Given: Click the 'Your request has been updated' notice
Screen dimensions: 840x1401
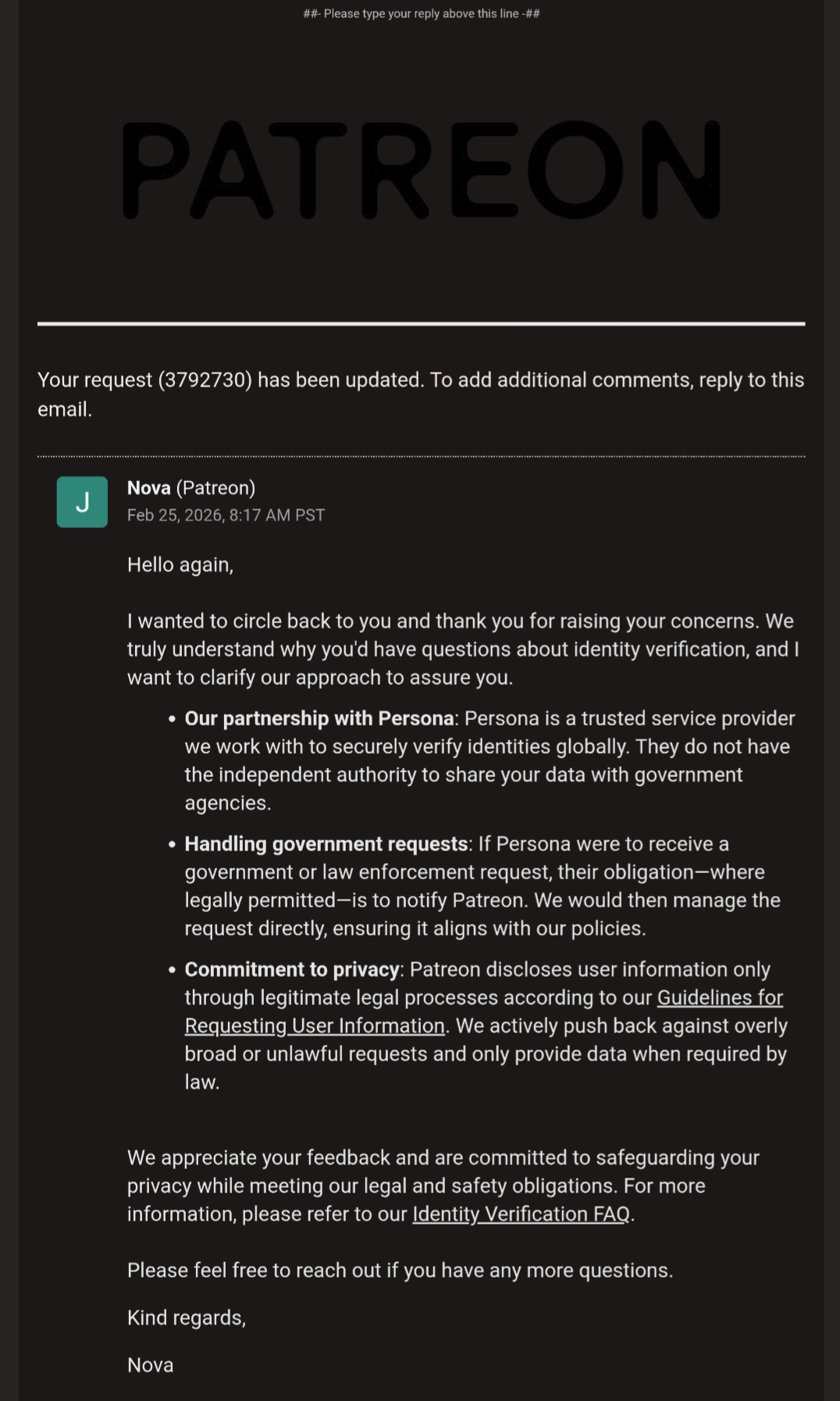Looking at the screenshot, I should [x=421, y=394].
